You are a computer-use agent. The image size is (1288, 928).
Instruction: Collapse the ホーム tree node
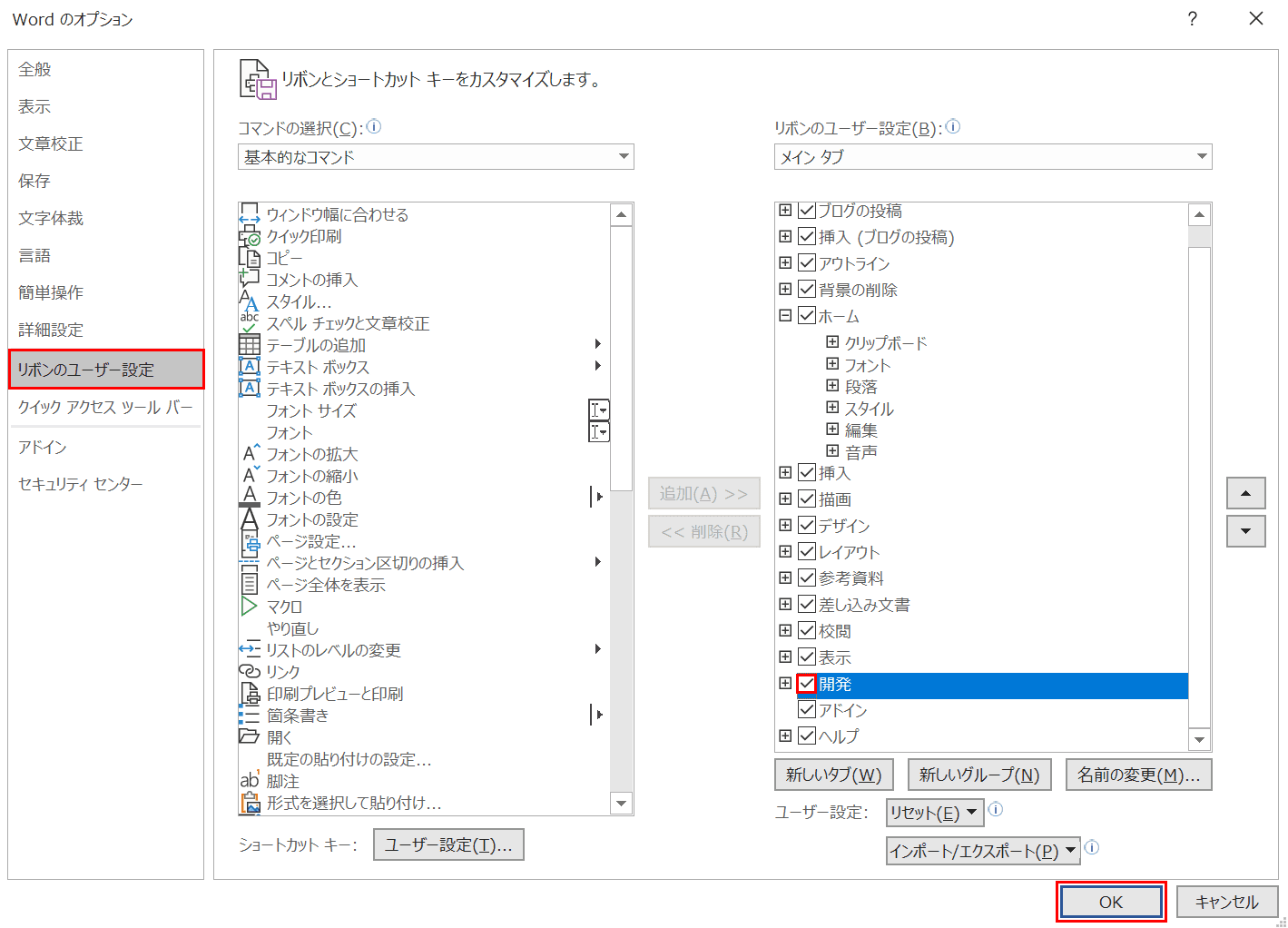pyautogui.click(x=785, y=316)
